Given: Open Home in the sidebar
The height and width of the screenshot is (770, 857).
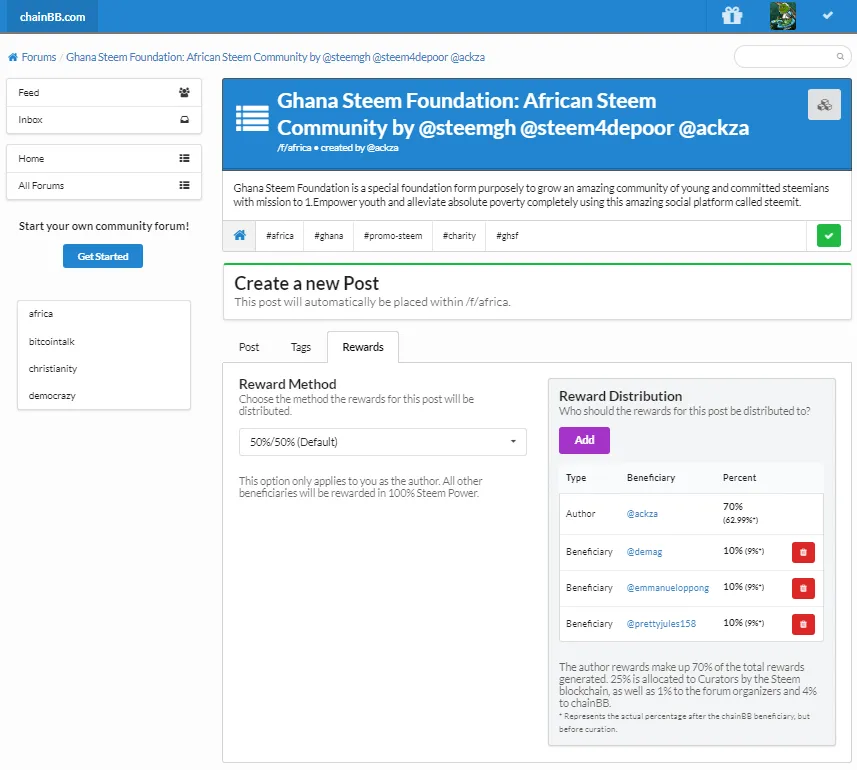Looking at the screenshot, I should tap(104, 158).
